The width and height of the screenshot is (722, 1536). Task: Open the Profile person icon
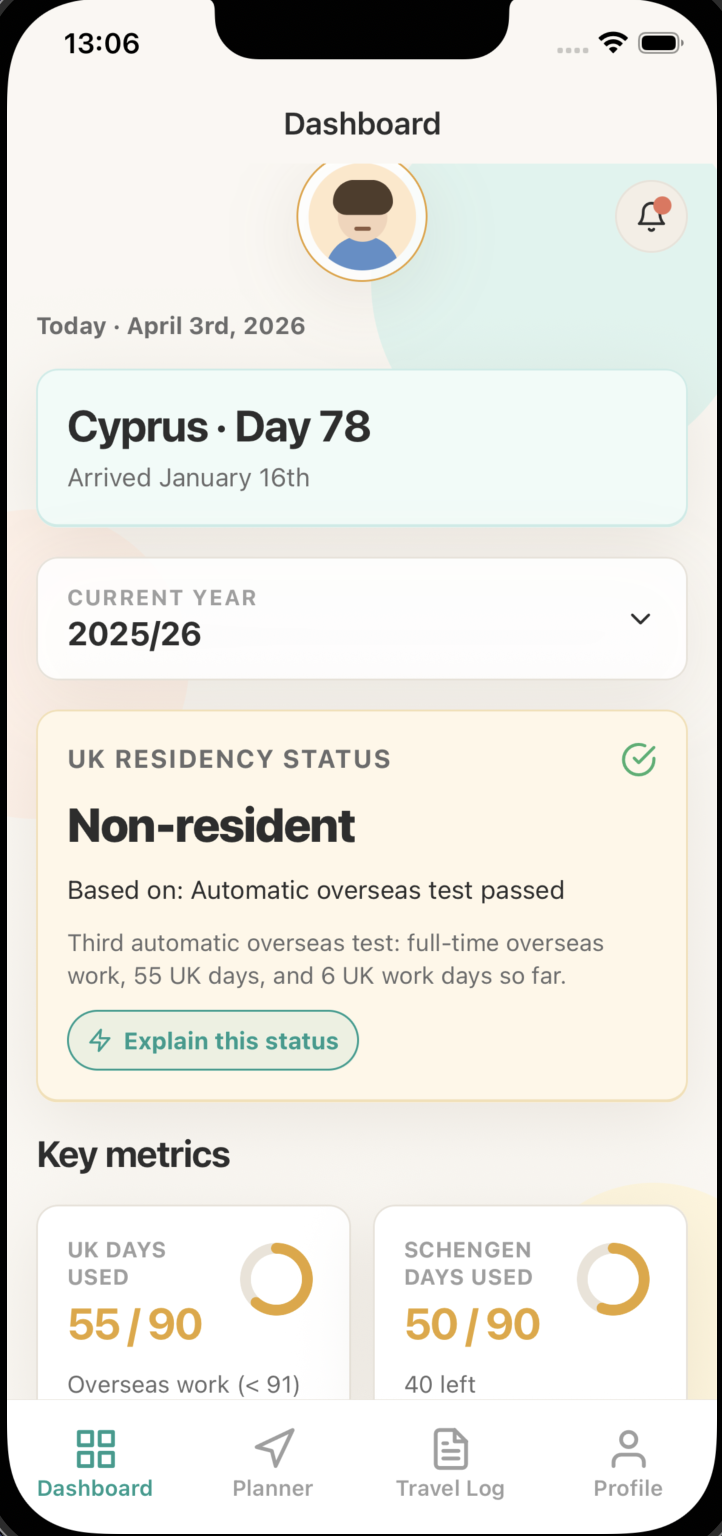pyautogui.click(x=628, y=1448)
